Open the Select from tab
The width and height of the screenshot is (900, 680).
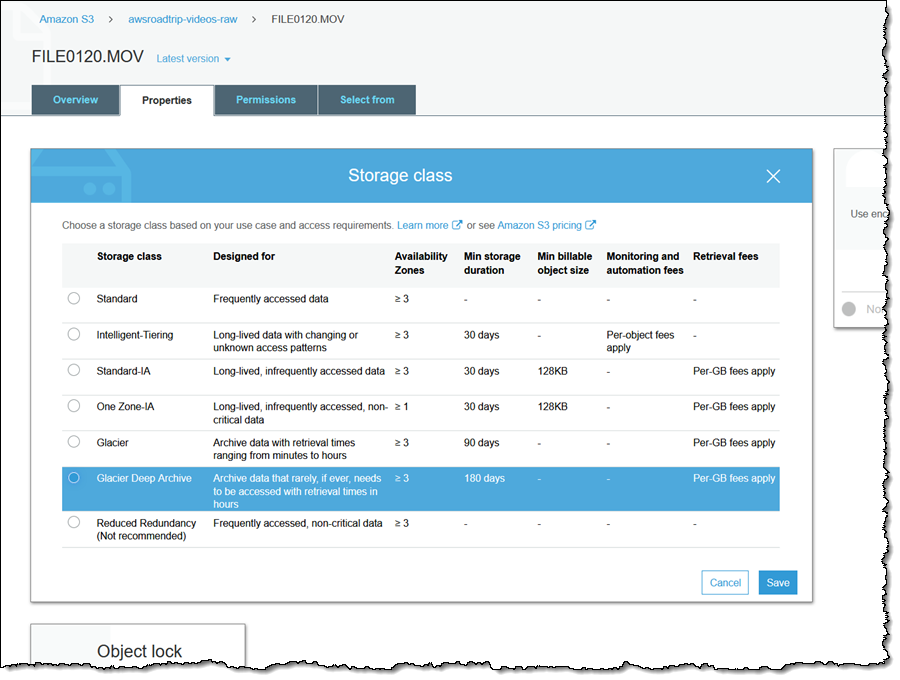(367, 100)
